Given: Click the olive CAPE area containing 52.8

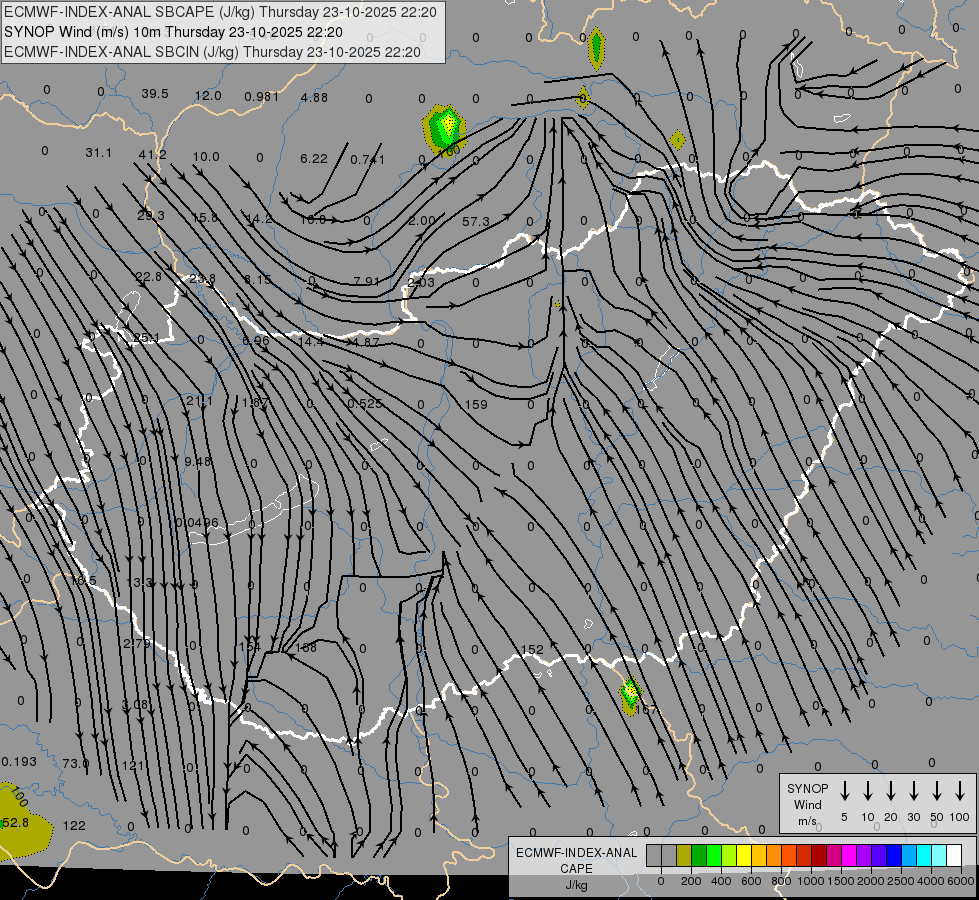Looking at the screenshot, I should pos(24,819).
